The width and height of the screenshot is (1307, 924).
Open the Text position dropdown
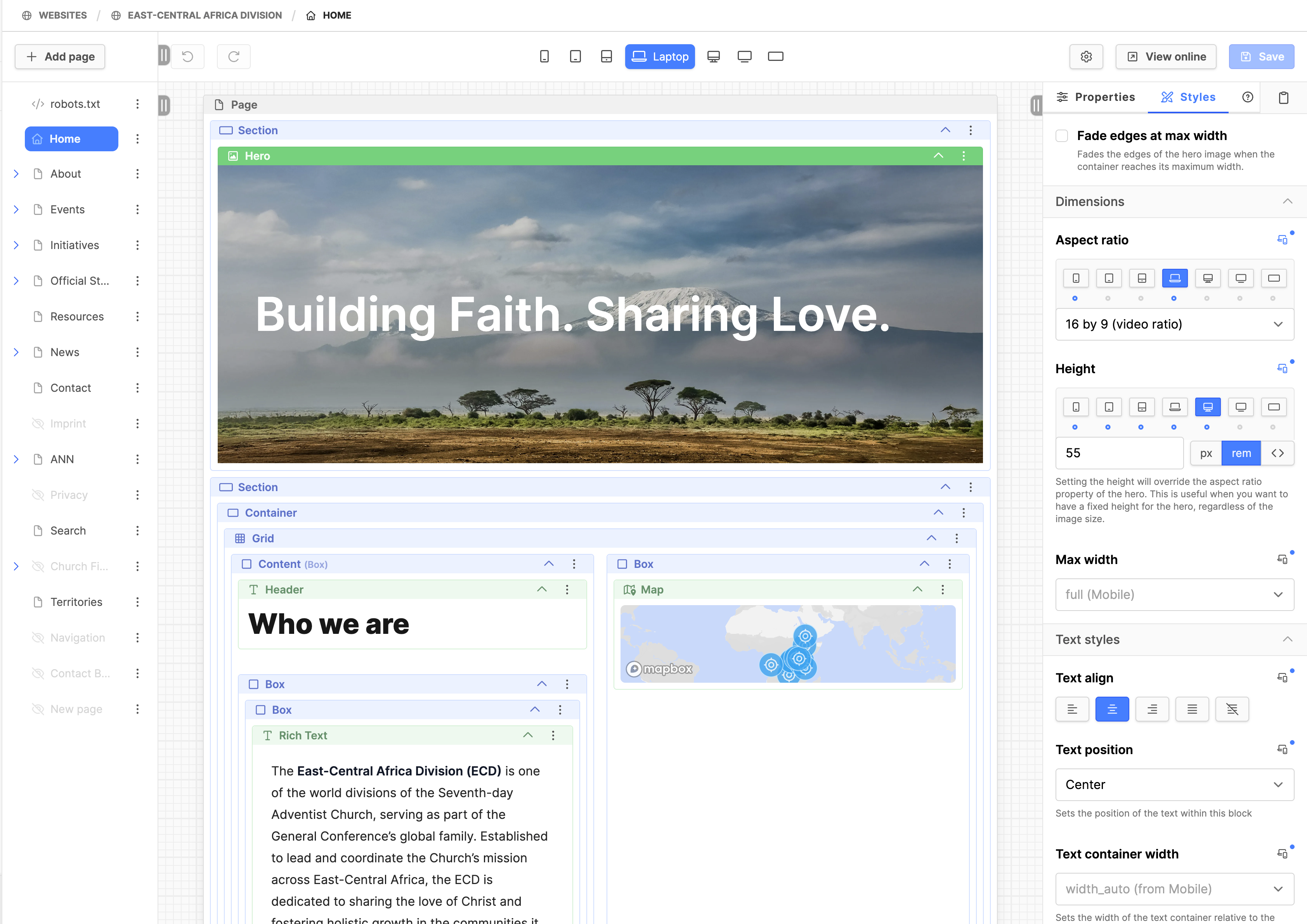[x=1174, y=785]
